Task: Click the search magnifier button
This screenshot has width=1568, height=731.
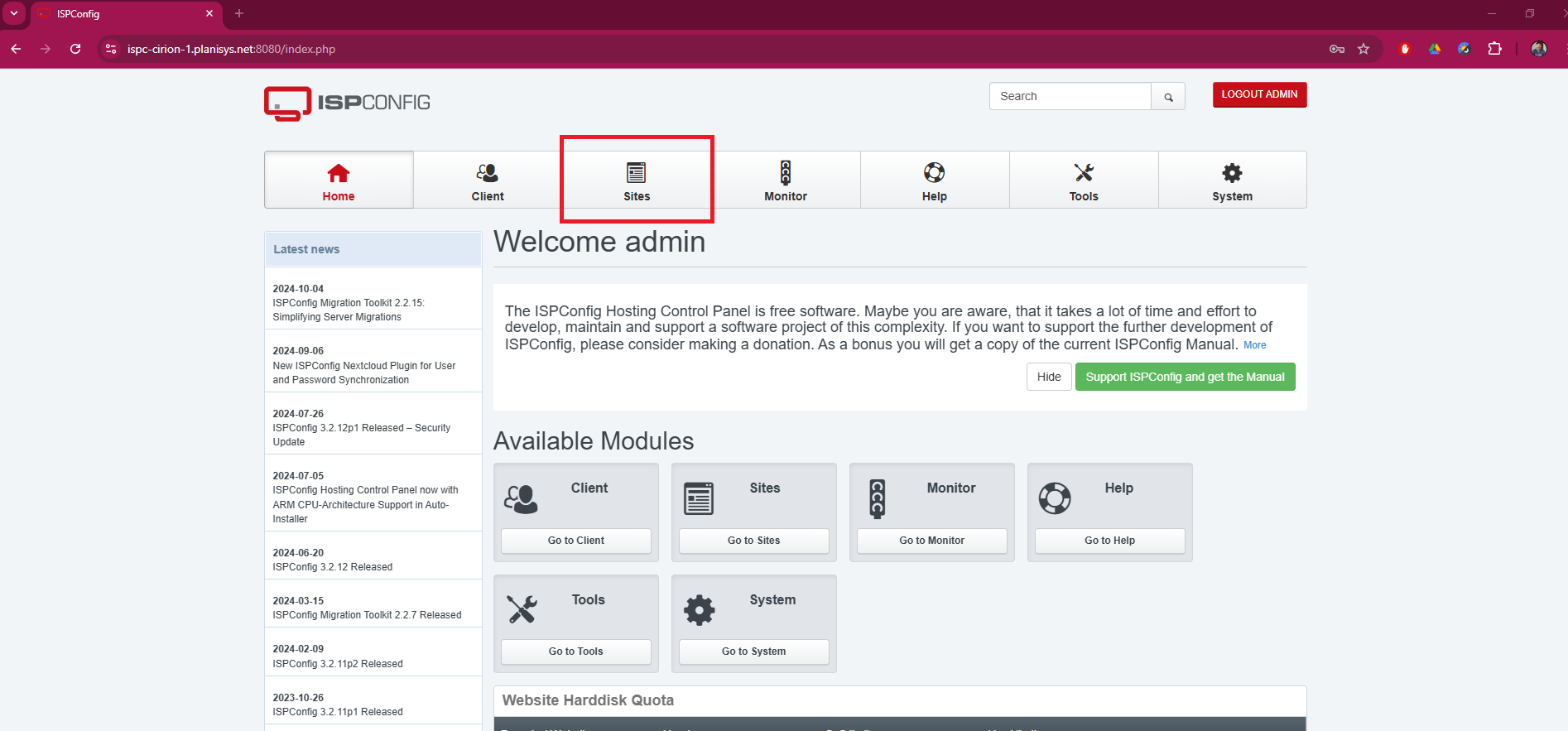Action: [1168, 97]
